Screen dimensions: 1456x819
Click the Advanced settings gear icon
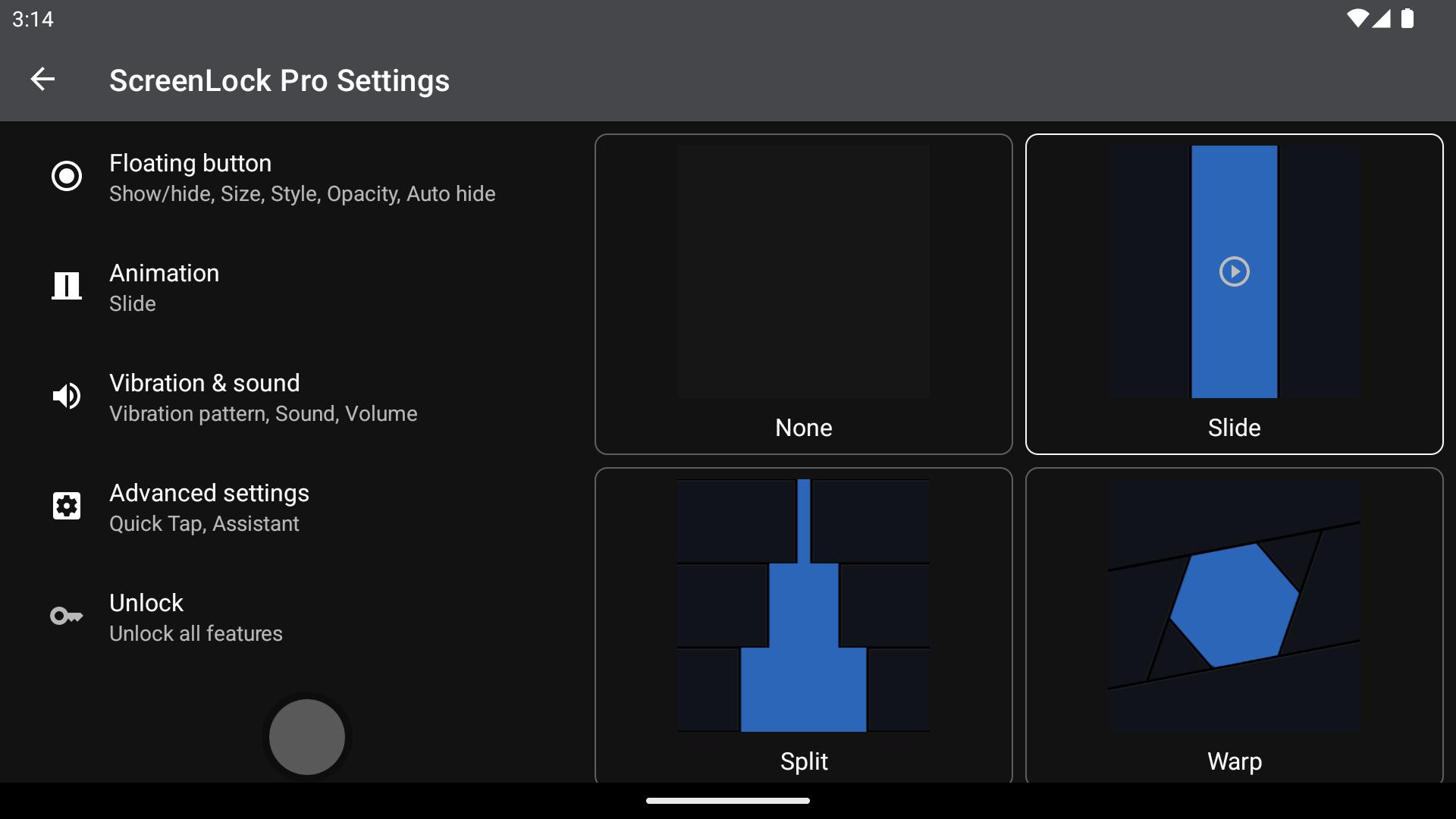67,506
